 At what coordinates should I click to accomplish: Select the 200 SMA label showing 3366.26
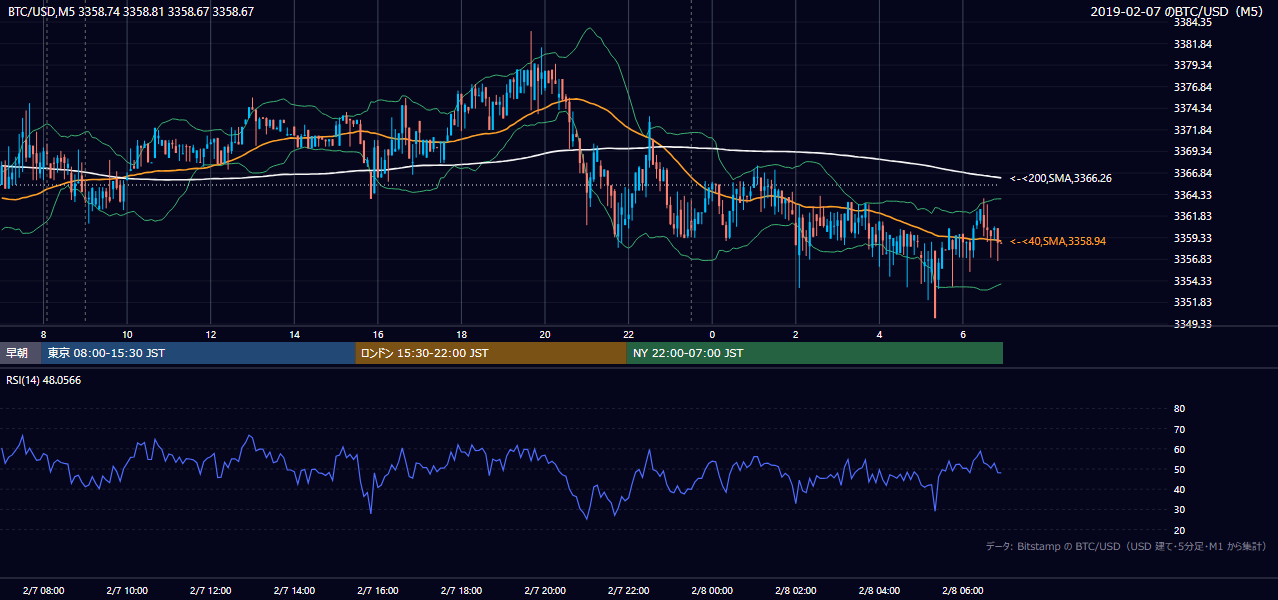(1061, 178)
